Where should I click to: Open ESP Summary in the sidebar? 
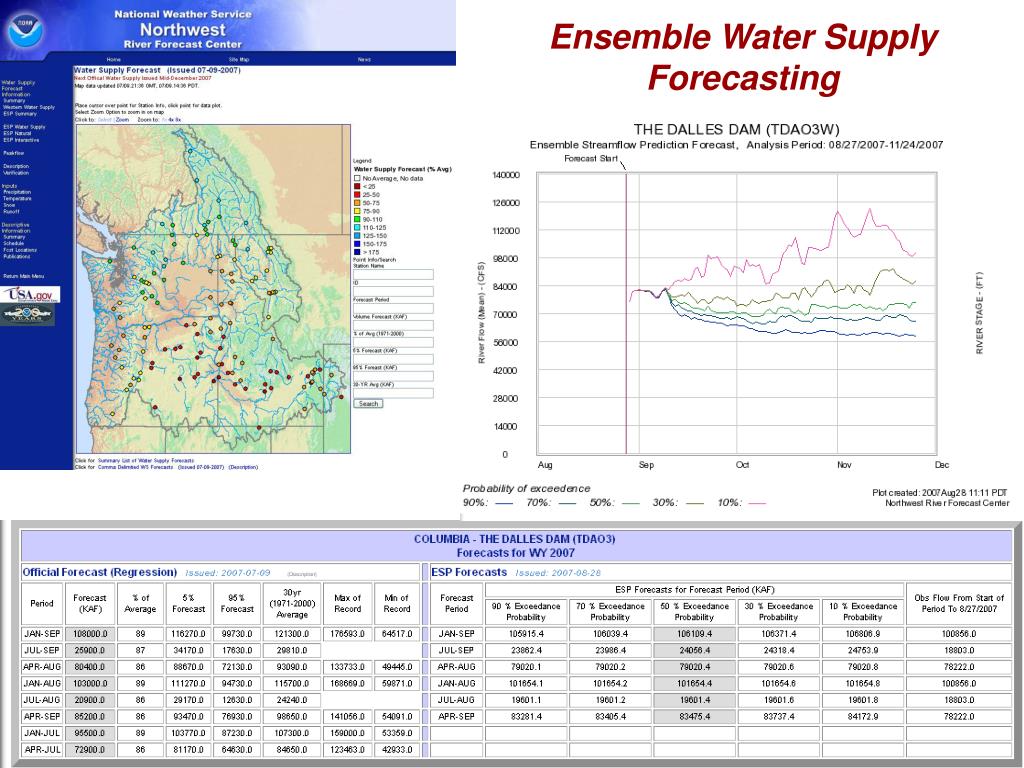click(20, 114)
